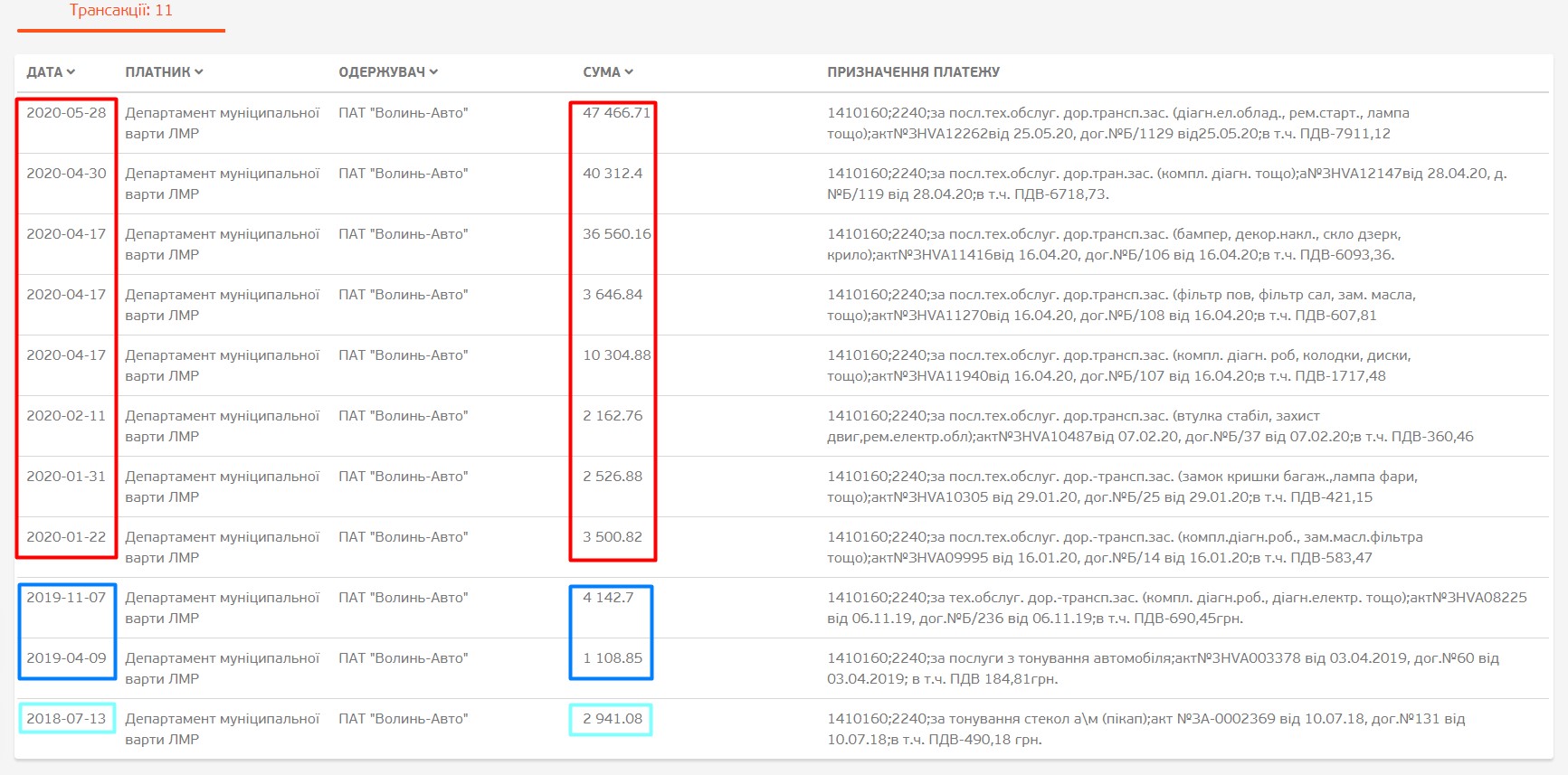Sort table by ПЛАТНИК column

click(x=164, y=72)
